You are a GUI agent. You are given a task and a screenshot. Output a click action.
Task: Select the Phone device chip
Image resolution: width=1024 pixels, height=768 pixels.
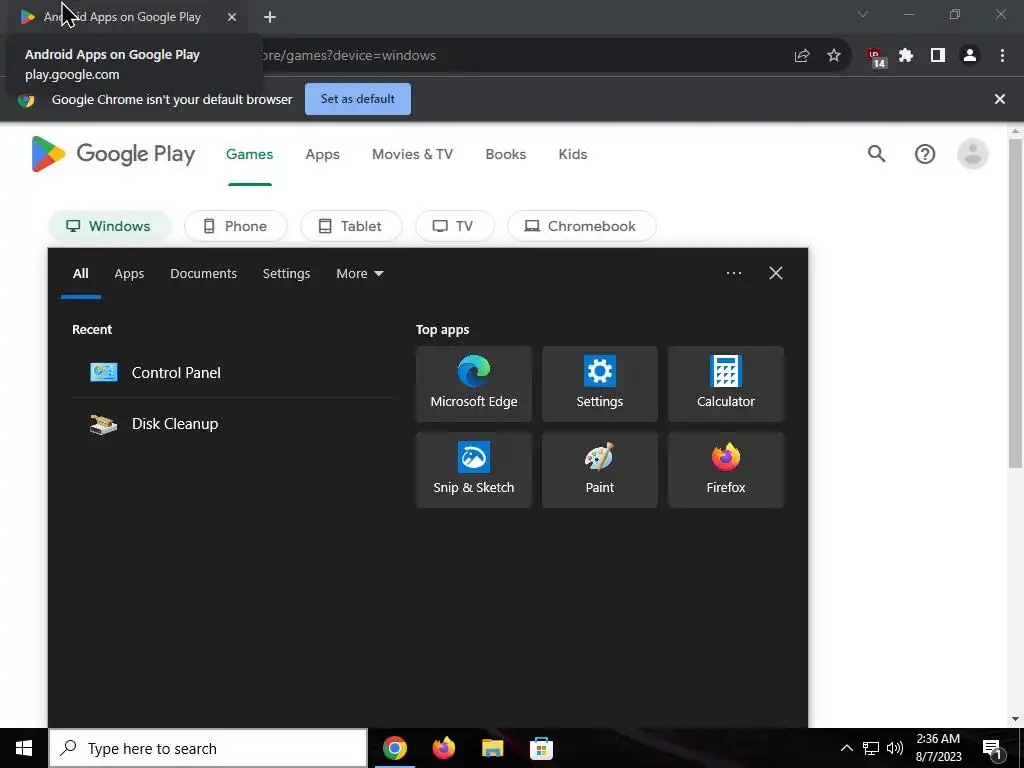tap(236, 226)
